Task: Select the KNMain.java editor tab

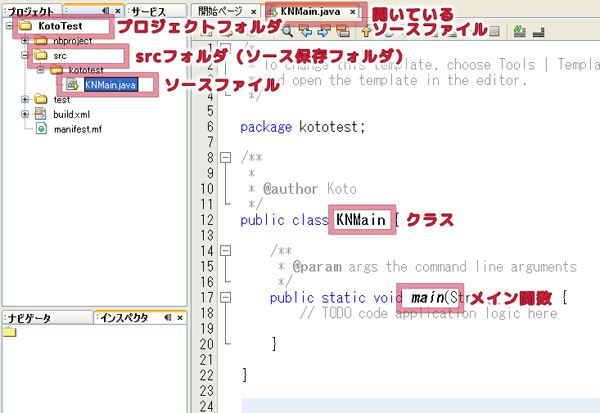Action: (310, 11)
